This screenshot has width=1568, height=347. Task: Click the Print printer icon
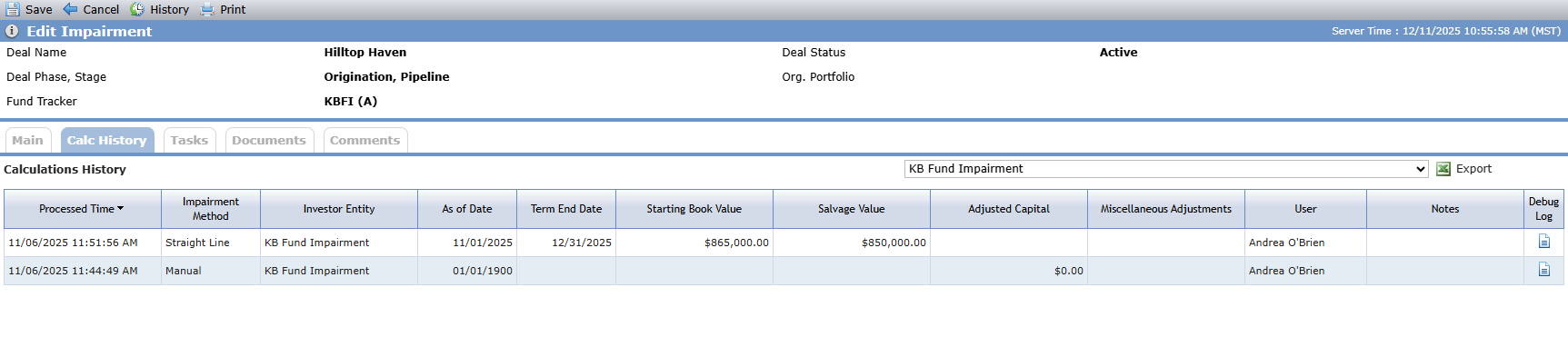[x=207, y=9]
